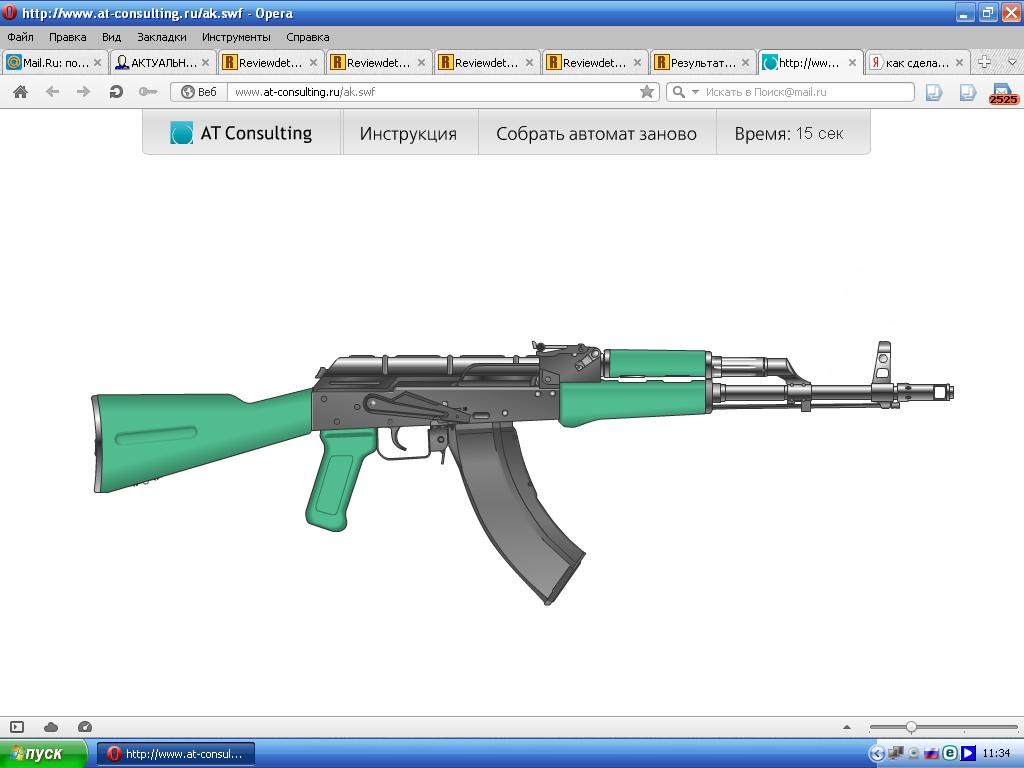Toggle the side panel button in status bar
The image size is (1024, 768).
pos(17,727)
